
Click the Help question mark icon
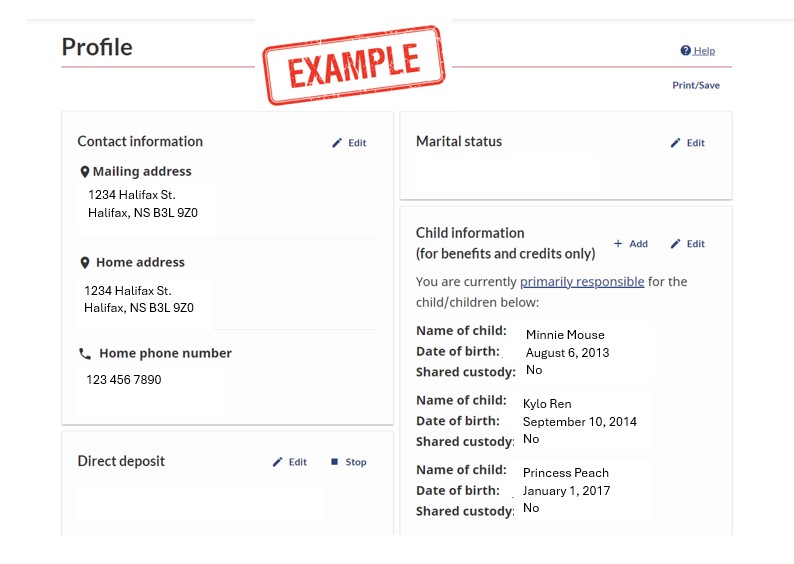click(x=686, y=51)
